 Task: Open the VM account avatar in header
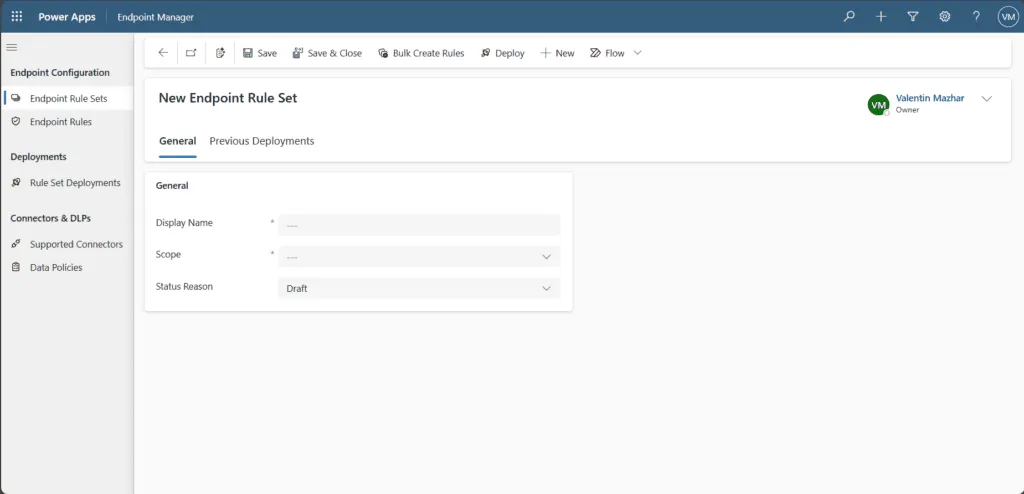point(1008,17)
